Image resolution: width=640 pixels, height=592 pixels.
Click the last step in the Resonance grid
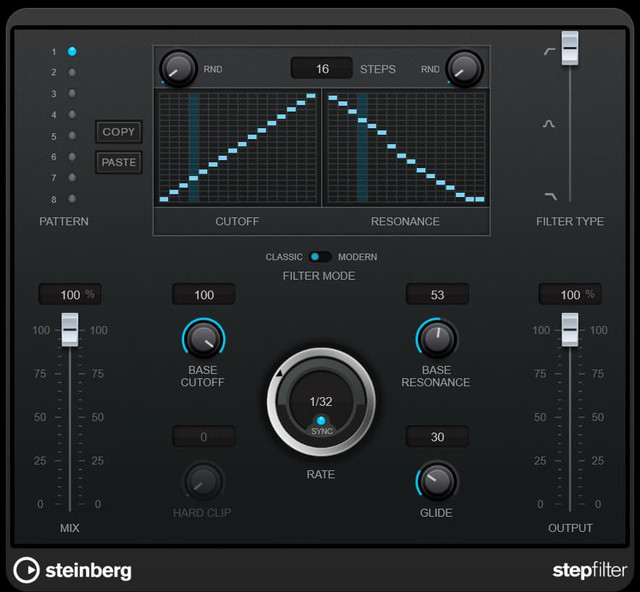coord(480,199)
